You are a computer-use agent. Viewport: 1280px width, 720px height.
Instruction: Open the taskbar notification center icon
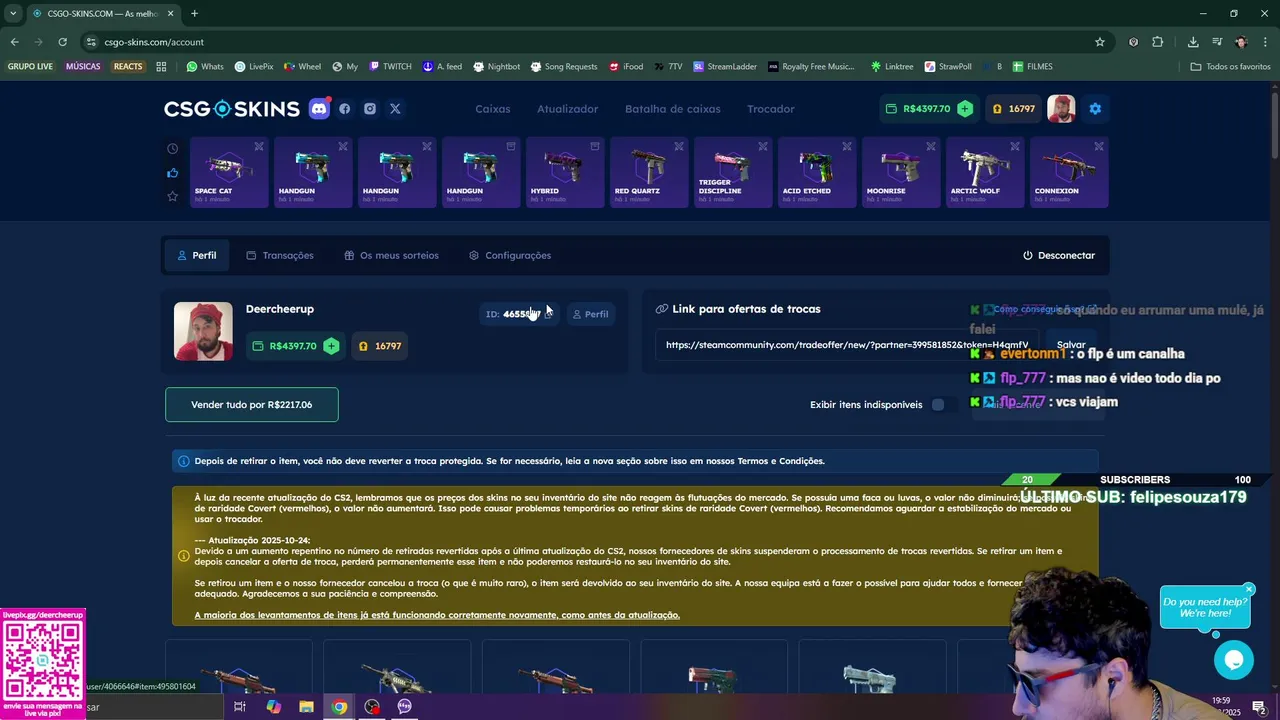point(1259,707)
